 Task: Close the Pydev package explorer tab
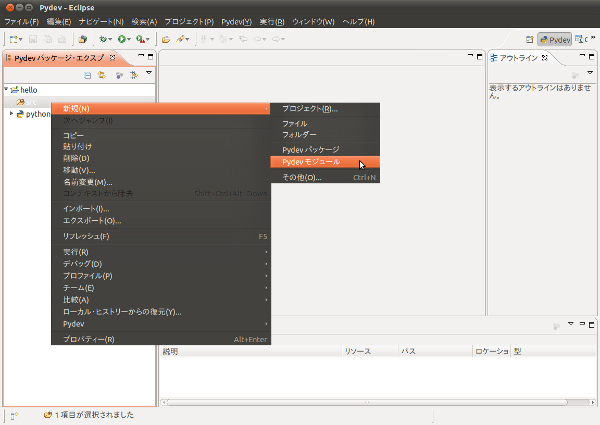point(112,58)
